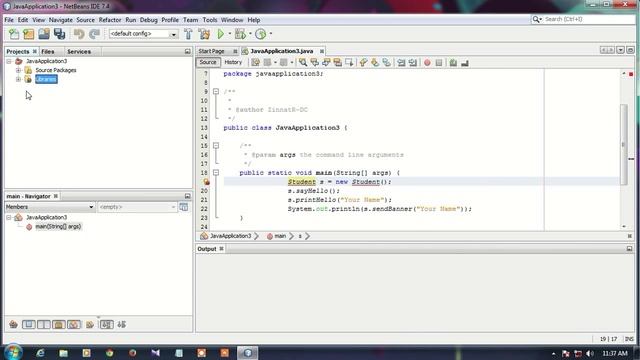Toggle Show Static Members in Navigator

point(44,324)
